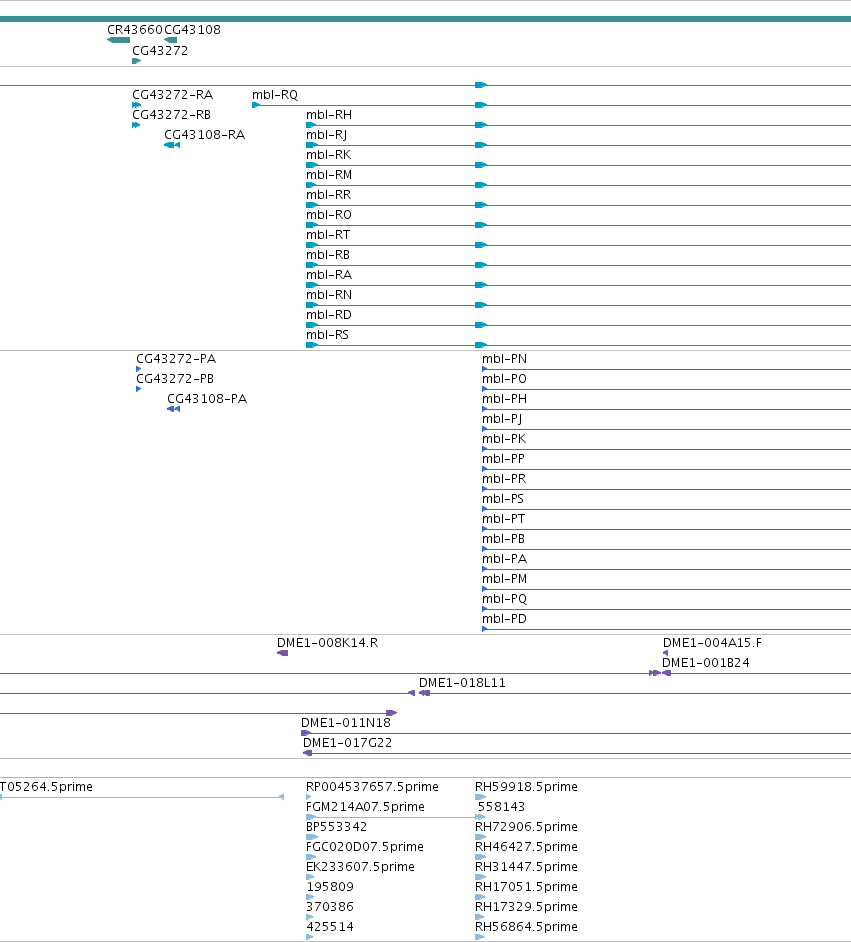Select feature 195809
The width and height of the screenshot is (851, 942).
tap(330, 887)
